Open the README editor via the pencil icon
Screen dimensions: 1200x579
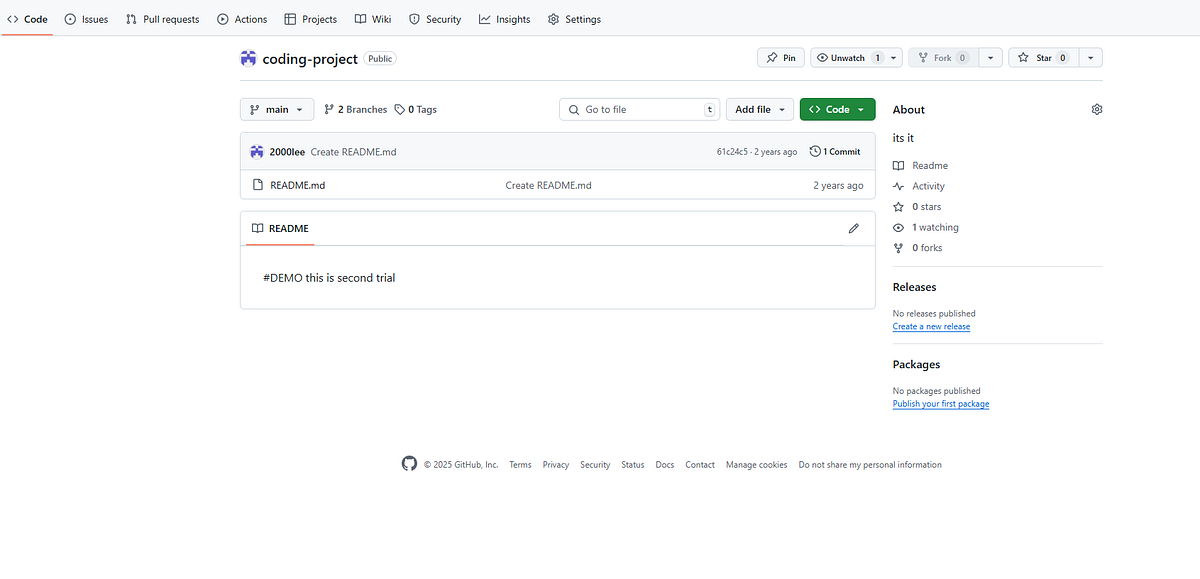pos(853,228)
